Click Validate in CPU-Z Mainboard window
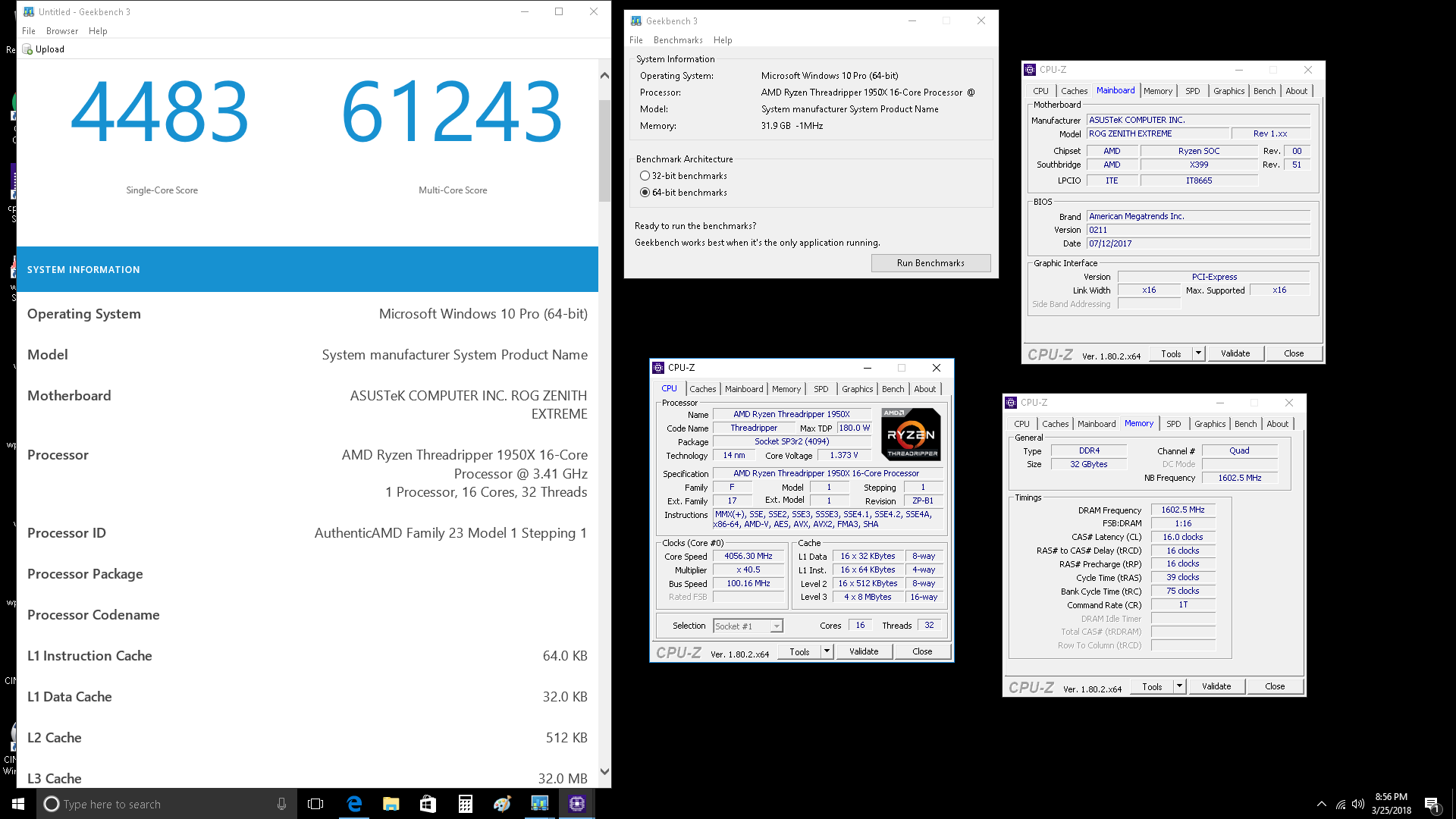Image resolution: width=1456 pixels, height=819 pixels. click(x=1235, y=353)
